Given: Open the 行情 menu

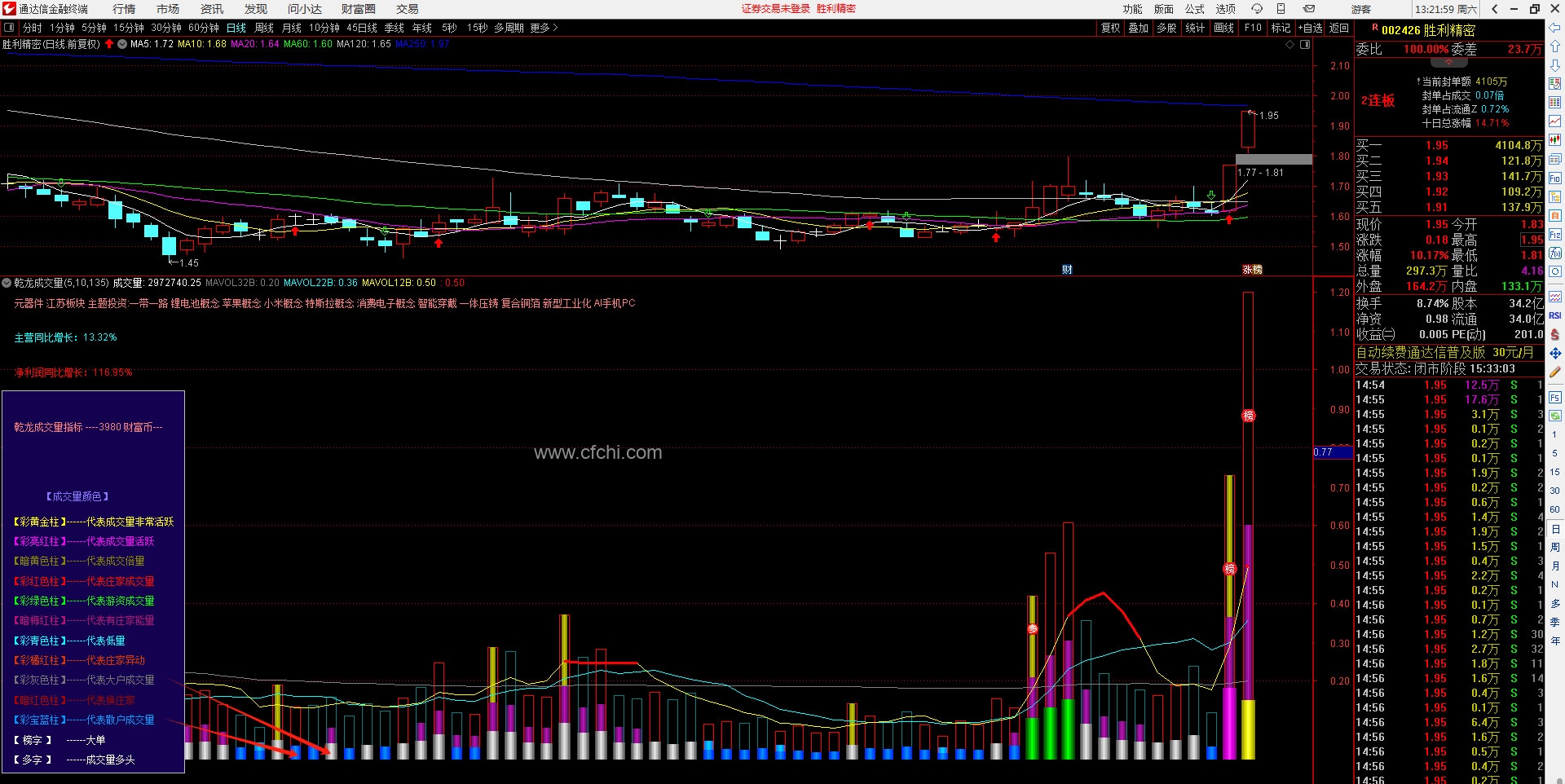Looking at the screenshot, I should [124, 9].
